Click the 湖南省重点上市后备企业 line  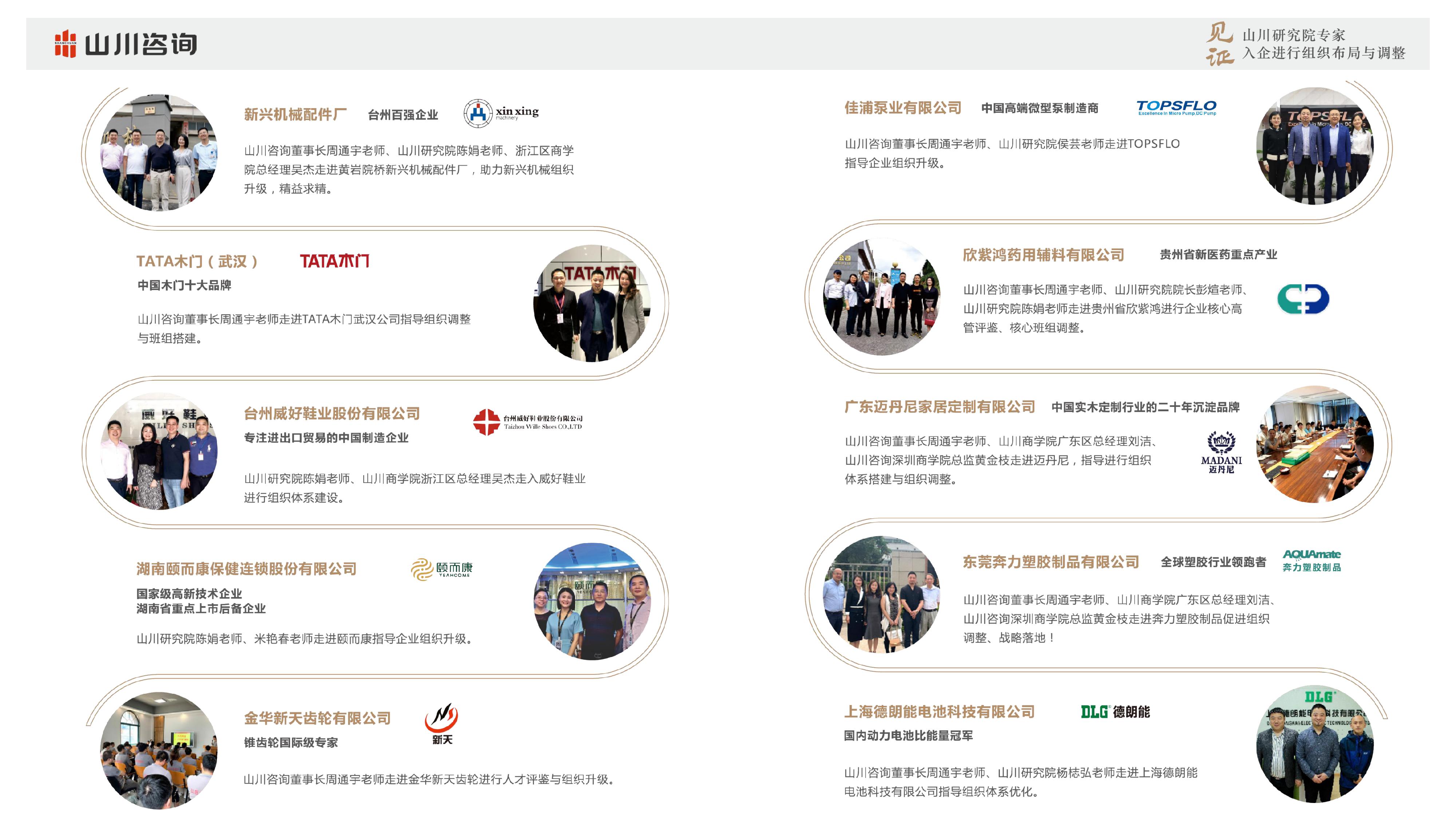pos(201,608)
